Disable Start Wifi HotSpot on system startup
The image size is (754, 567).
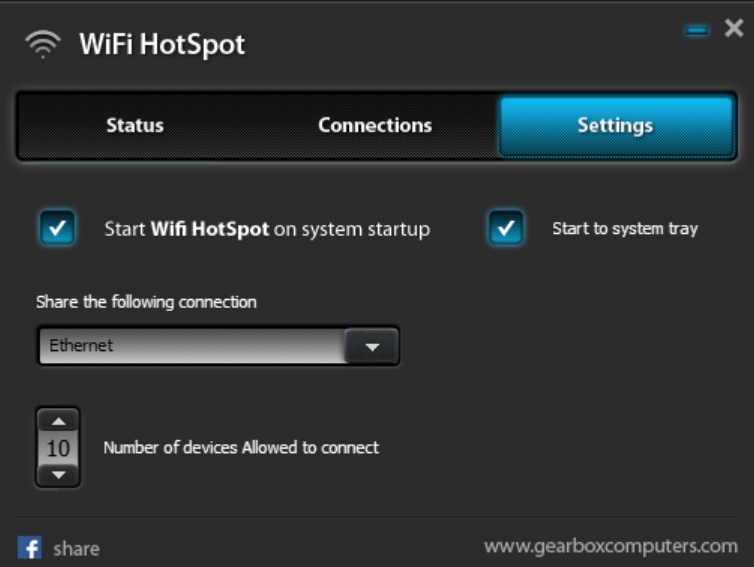(x=57, y=228)
